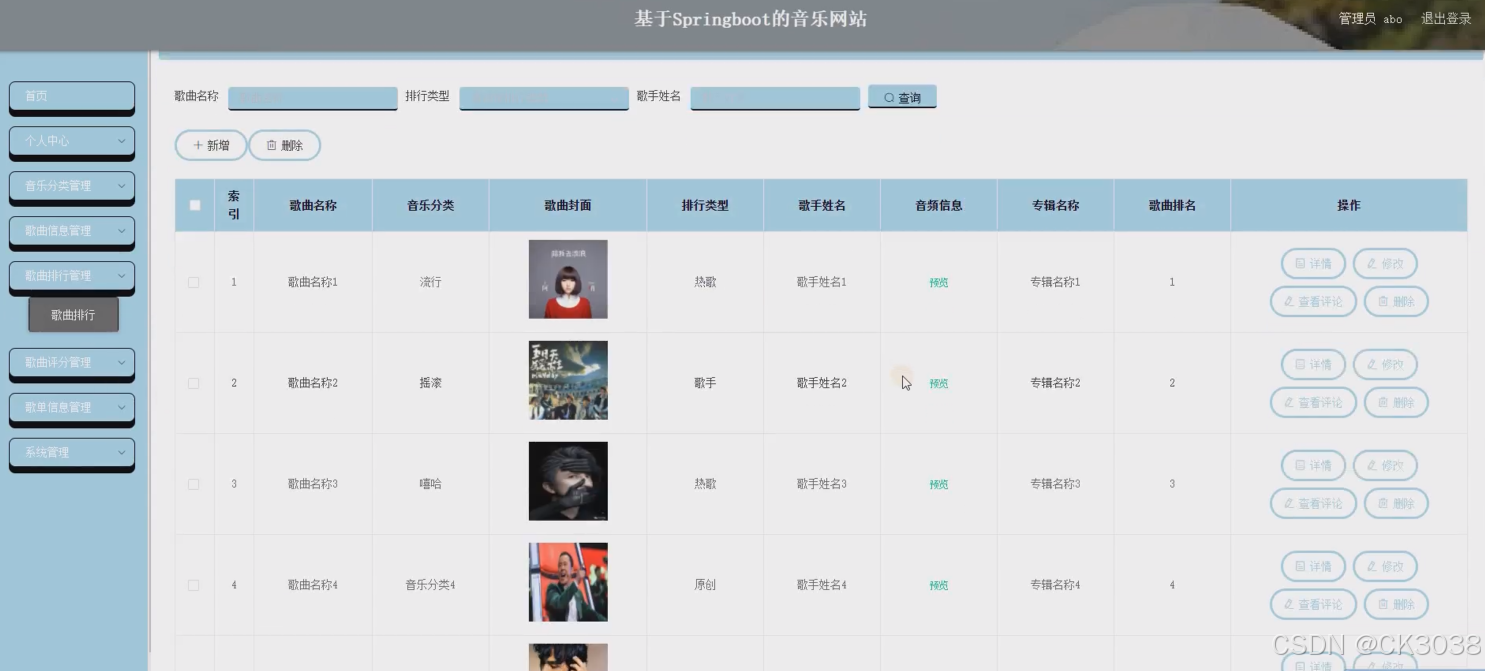
Task: Click 退出登录 in the header
Action: [1446, 19]
